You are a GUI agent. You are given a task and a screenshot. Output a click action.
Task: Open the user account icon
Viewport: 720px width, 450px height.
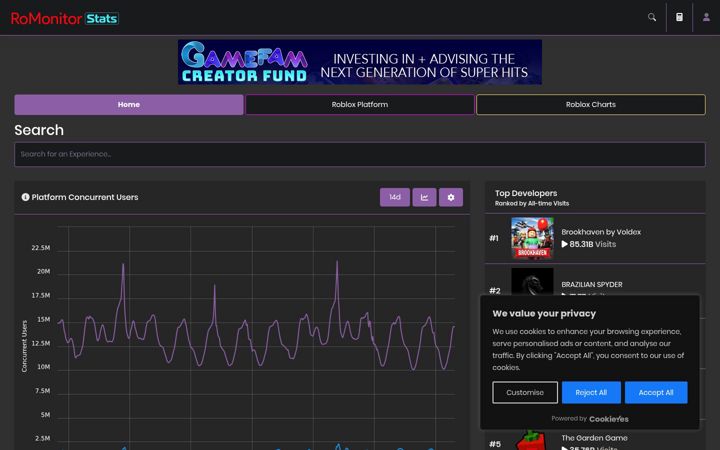(x=706, y=17)
